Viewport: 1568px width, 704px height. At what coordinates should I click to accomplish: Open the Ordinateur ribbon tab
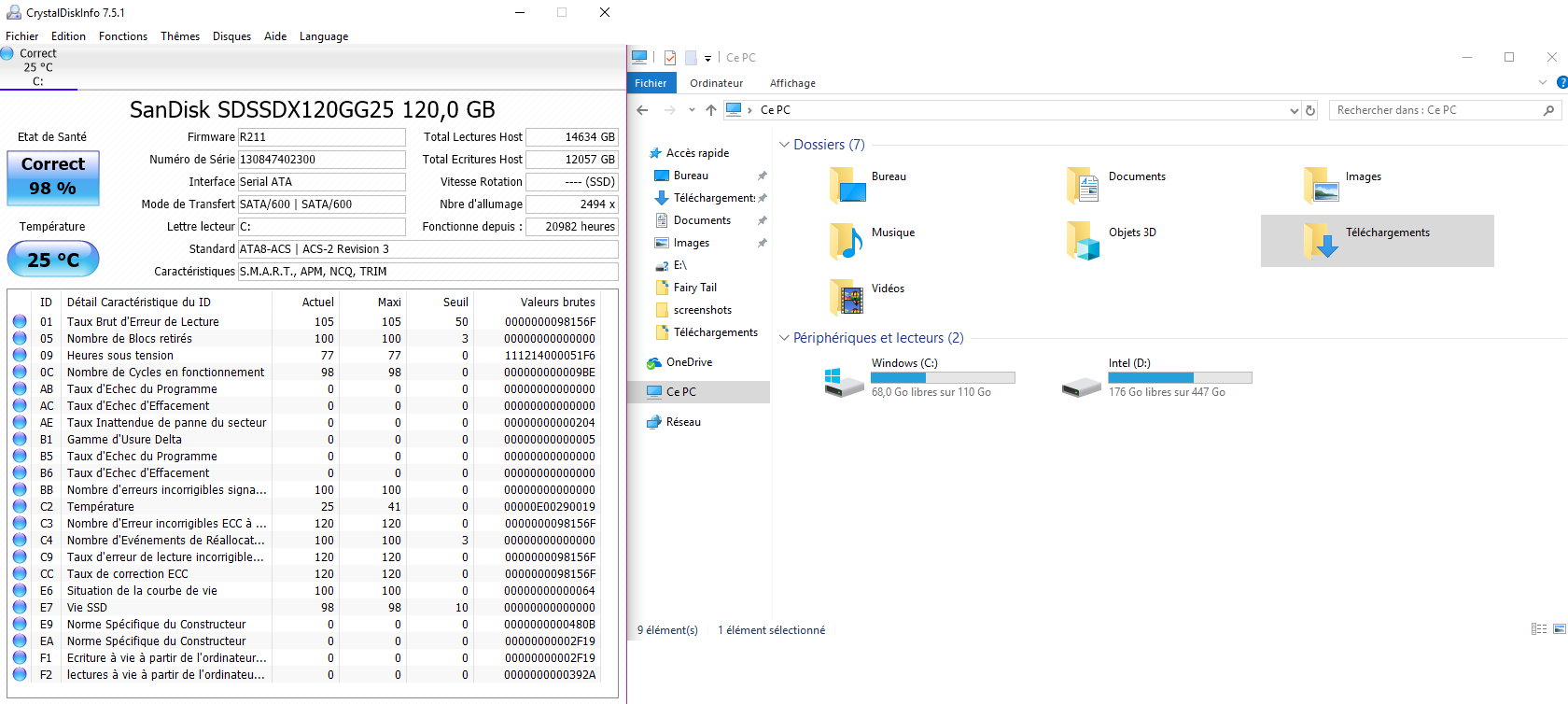(x=717, y=83)
